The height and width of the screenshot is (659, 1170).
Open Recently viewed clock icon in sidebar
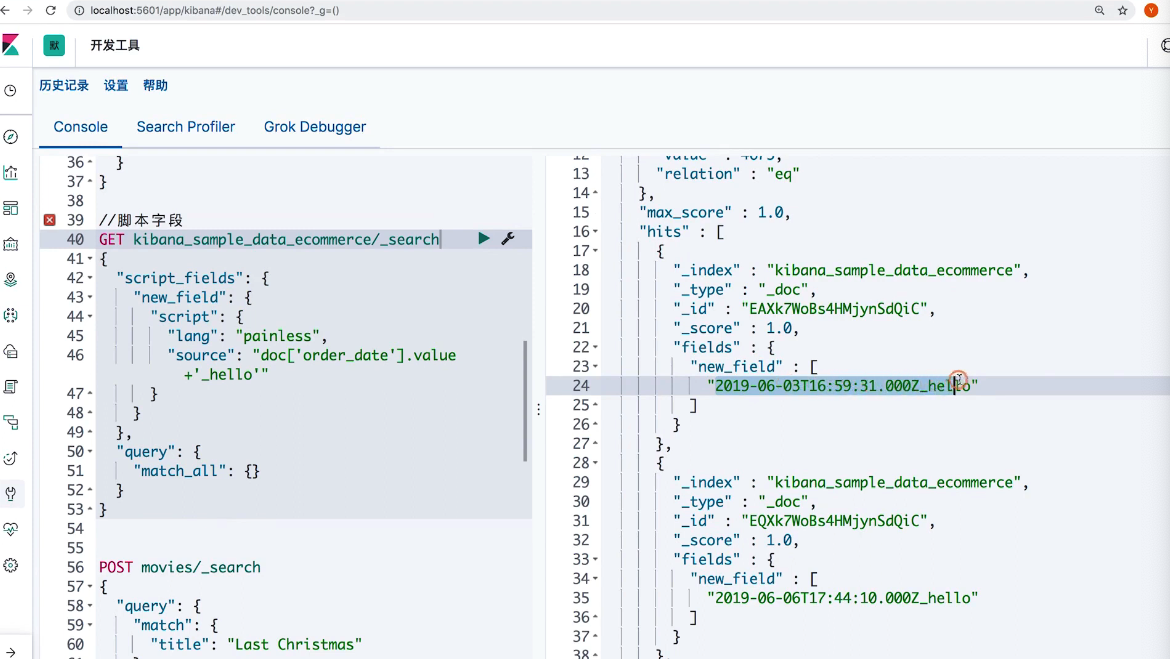[x=11, y=91]
